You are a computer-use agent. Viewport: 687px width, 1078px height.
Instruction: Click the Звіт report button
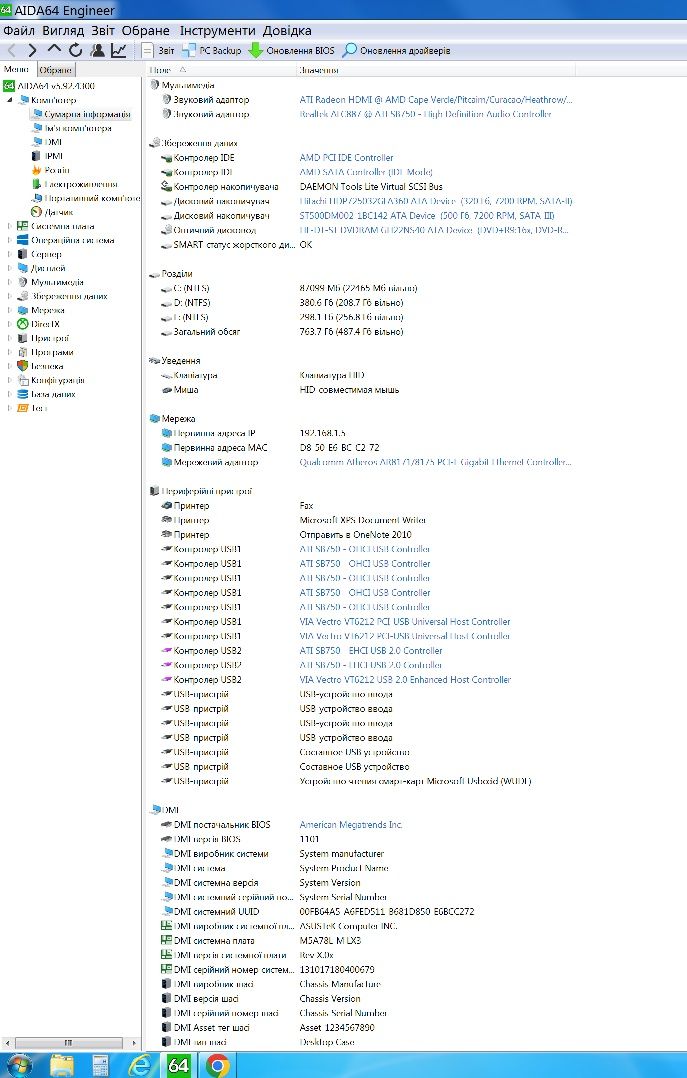pyautogui.click(x=158, y=50)
